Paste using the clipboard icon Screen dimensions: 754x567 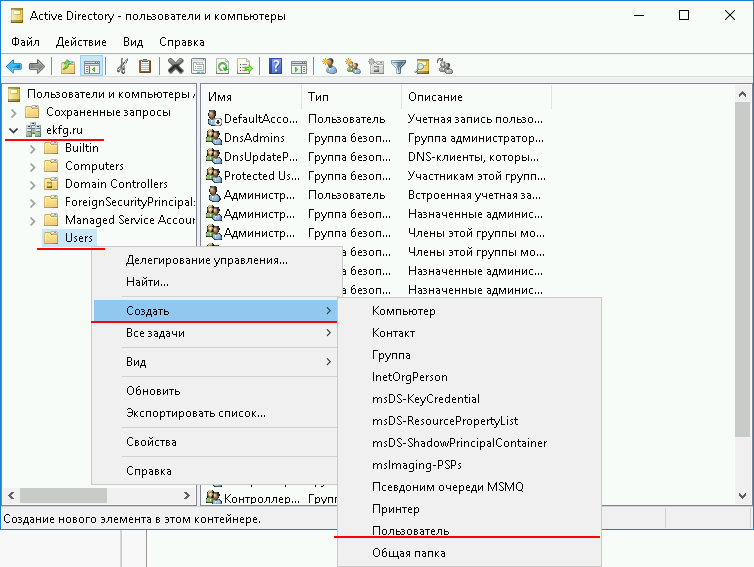(145, 66)
